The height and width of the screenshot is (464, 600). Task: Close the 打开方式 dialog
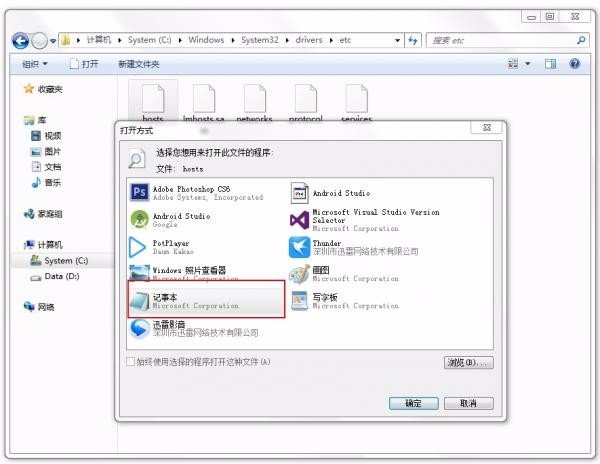pos(487,127)
